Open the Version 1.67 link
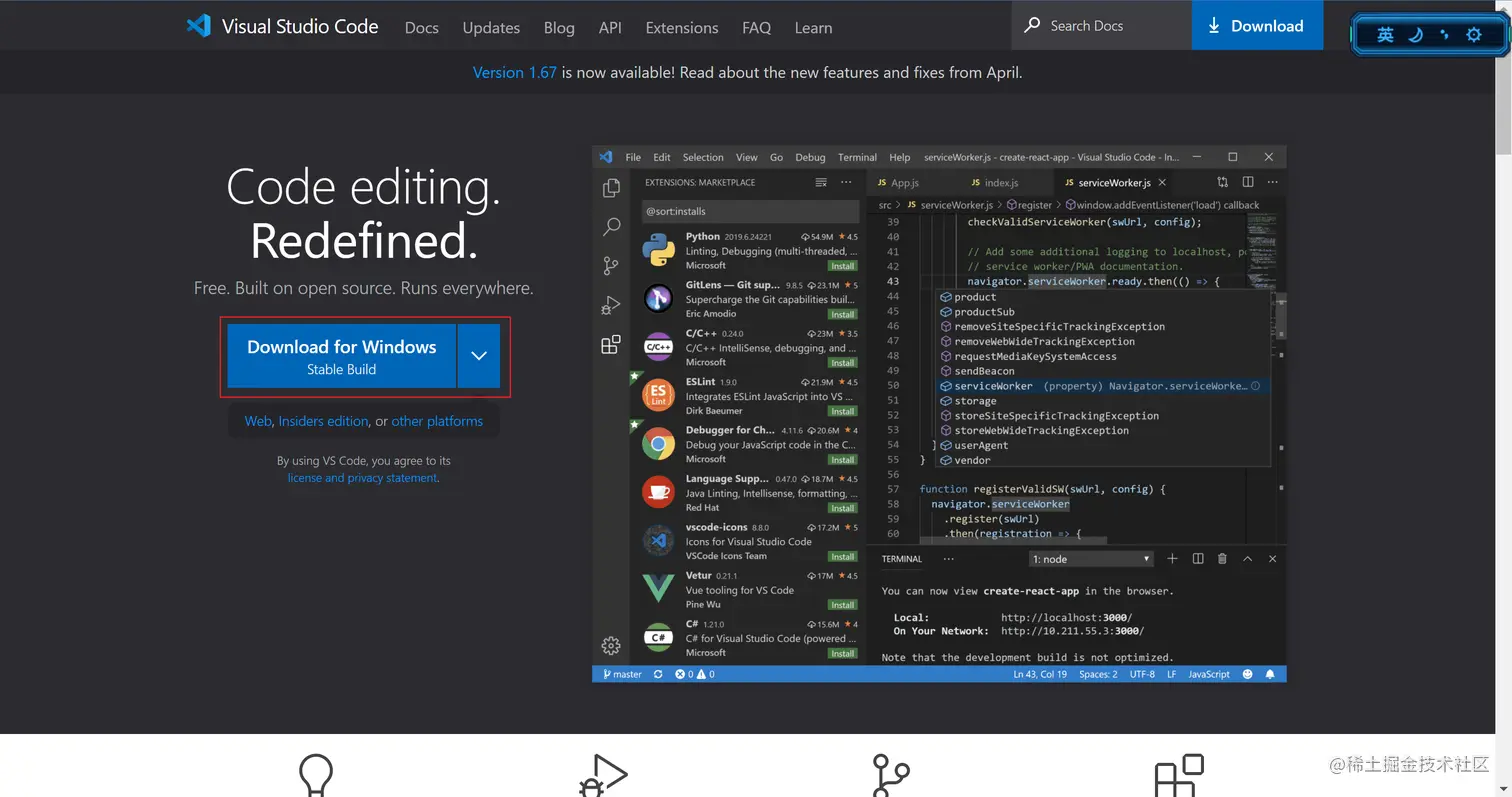Image resolution: width=1512 pixels, height=797 pixels. tap(514, 72)
